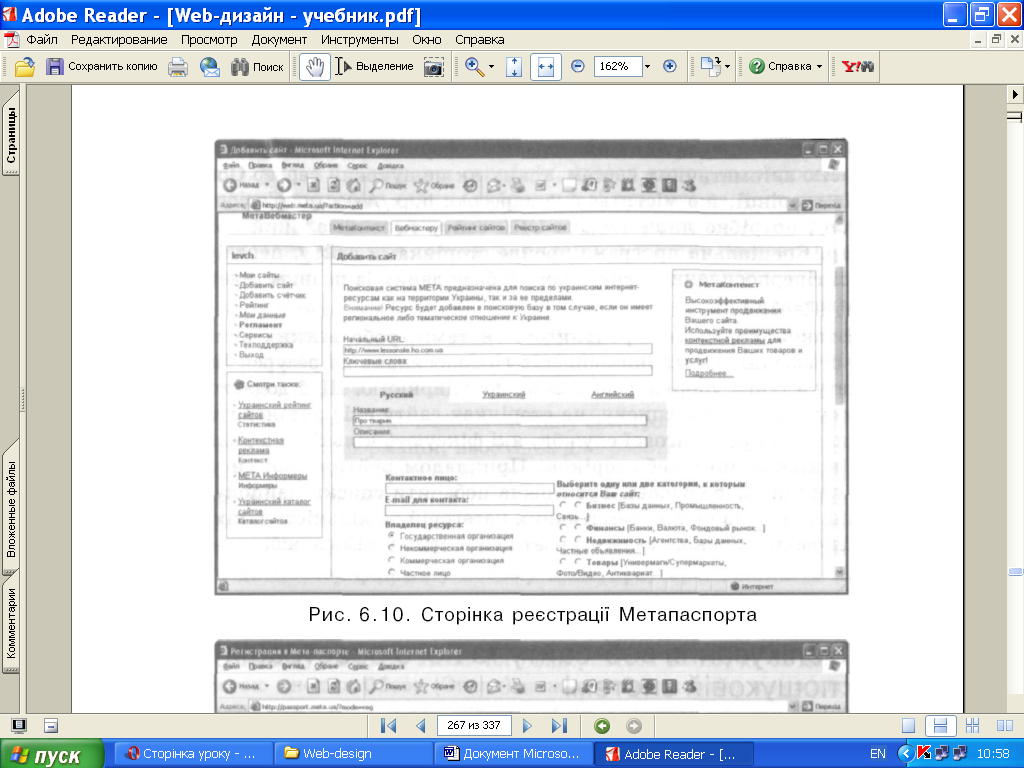Jump to the last page
Screen dimensions: 1024x768
pos(559,726)
